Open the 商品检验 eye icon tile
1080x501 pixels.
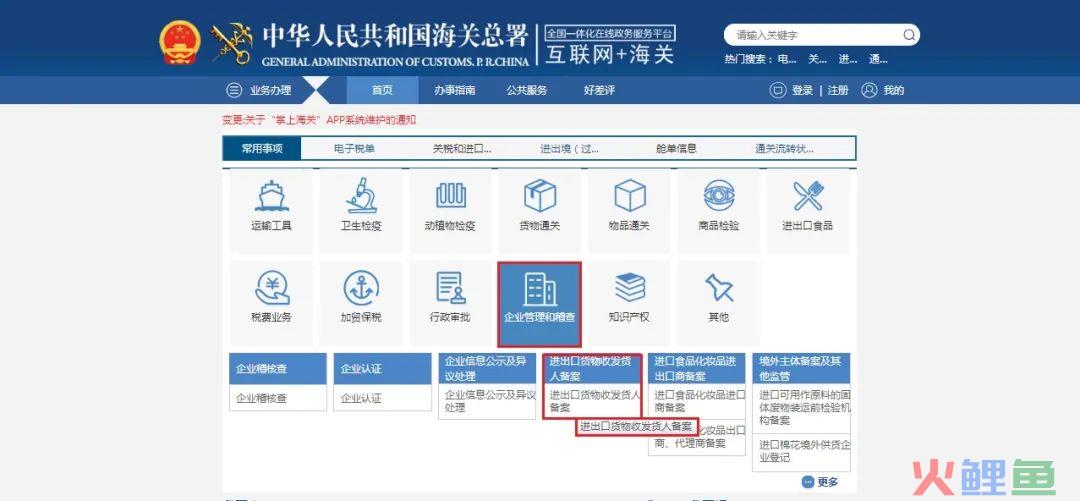tap(718, 212)
